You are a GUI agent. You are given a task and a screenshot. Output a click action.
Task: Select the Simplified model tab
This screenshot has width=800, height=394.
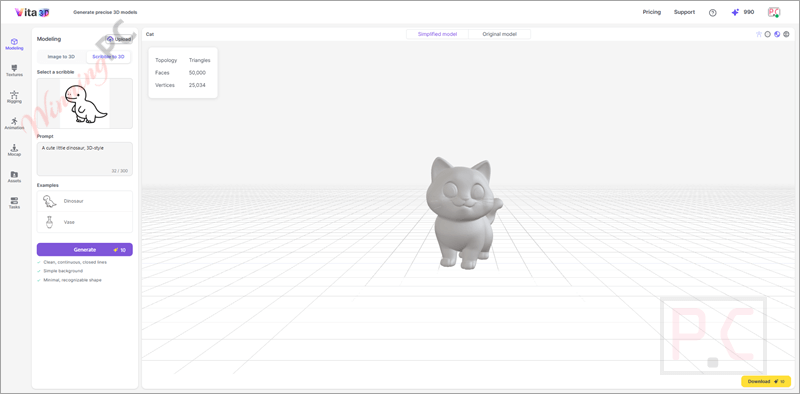click(437, 34)
